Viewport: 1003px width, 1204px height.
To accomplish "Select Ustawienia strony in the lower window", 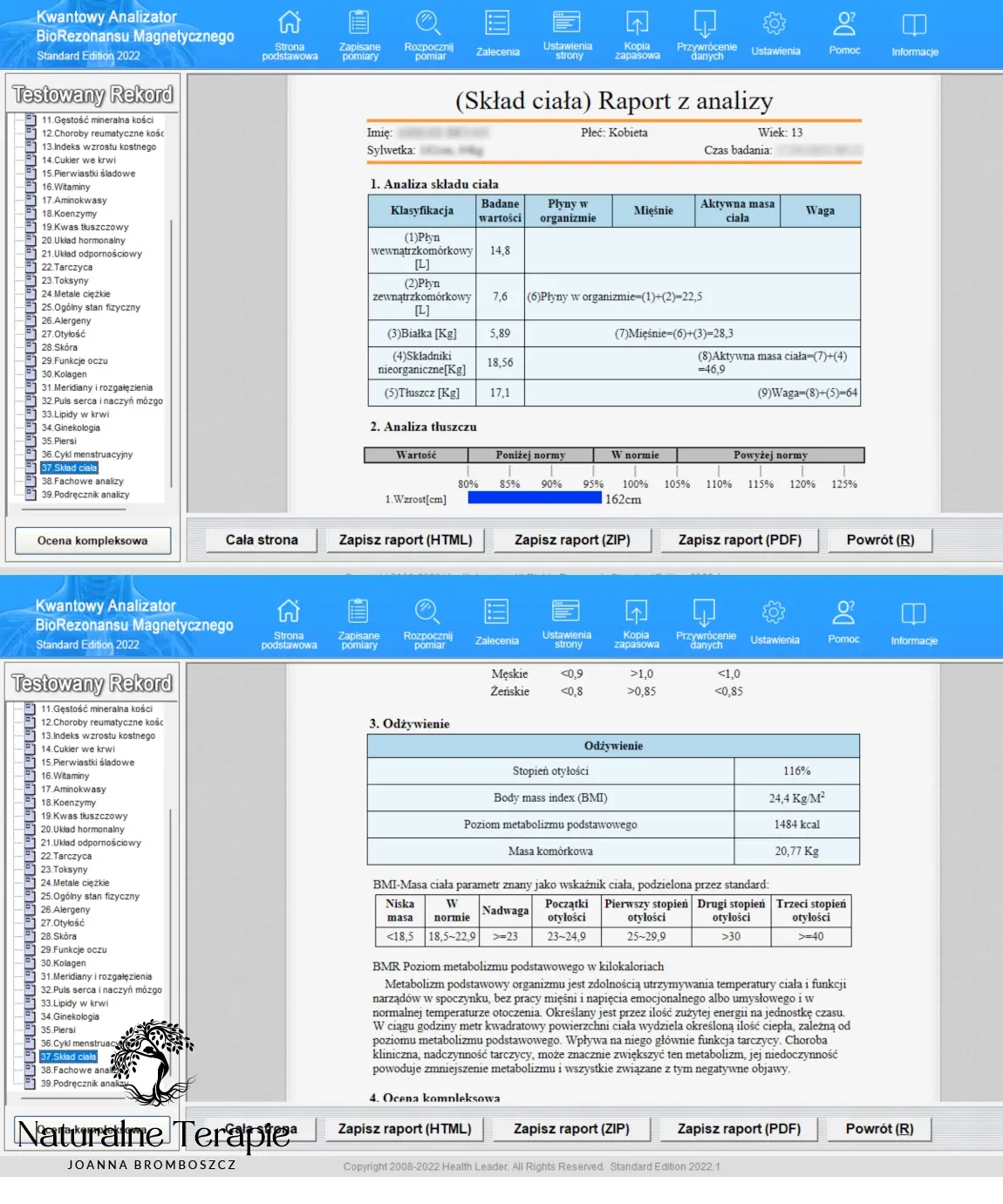I will (567, 624).
